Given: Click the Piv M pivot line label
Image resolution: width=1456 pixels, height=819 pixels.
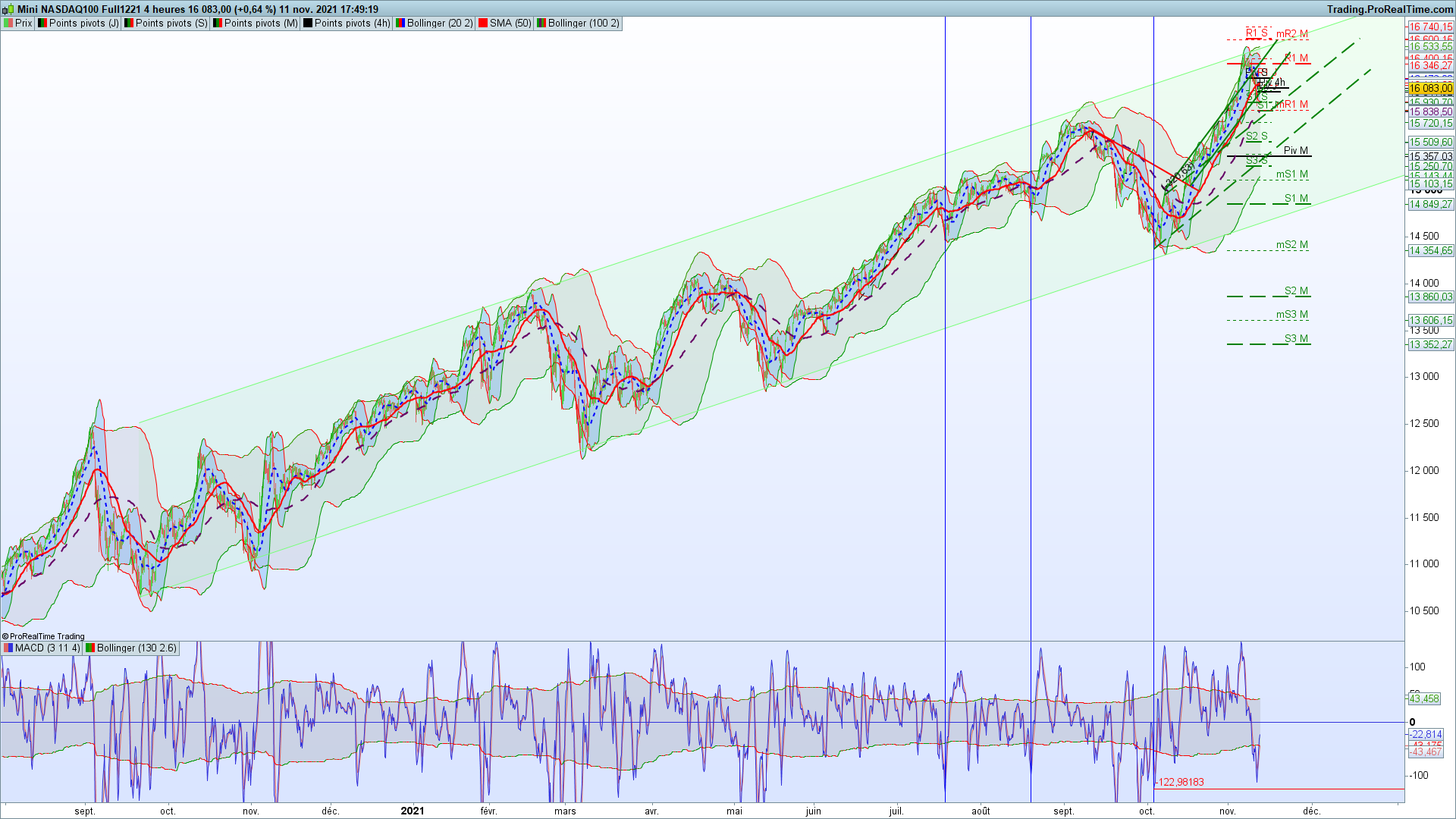Looking at the screenshot, I should 1295,151.
